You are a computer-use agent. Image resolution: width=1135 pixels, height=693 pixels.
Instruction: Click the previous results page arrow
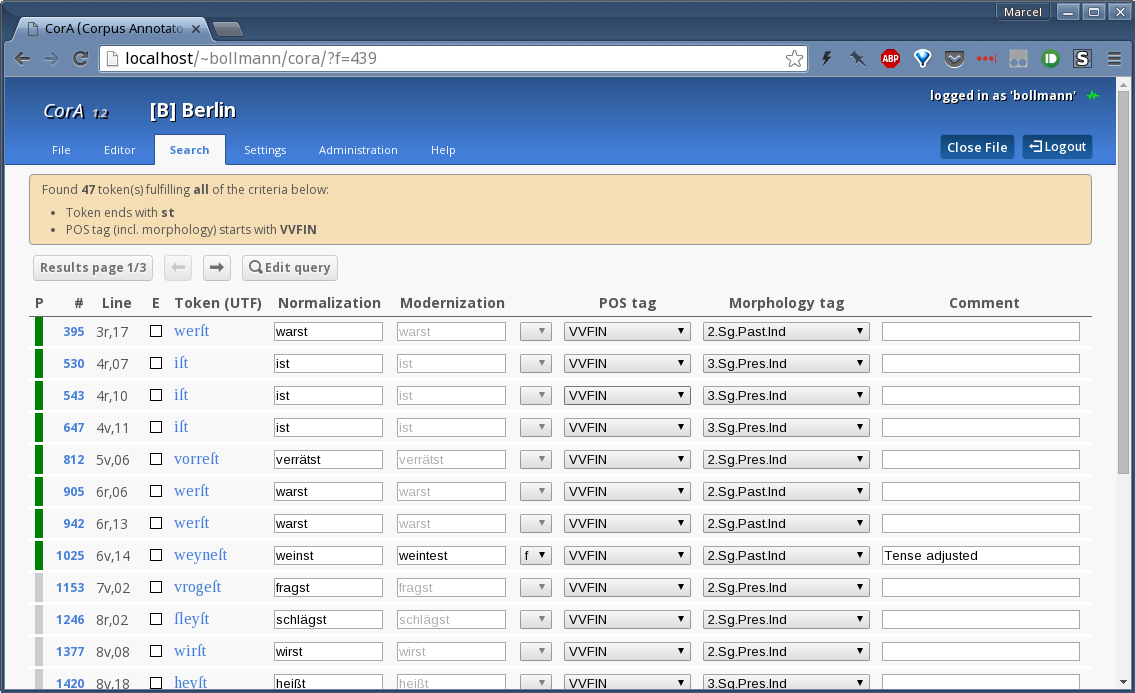(177, 268)
